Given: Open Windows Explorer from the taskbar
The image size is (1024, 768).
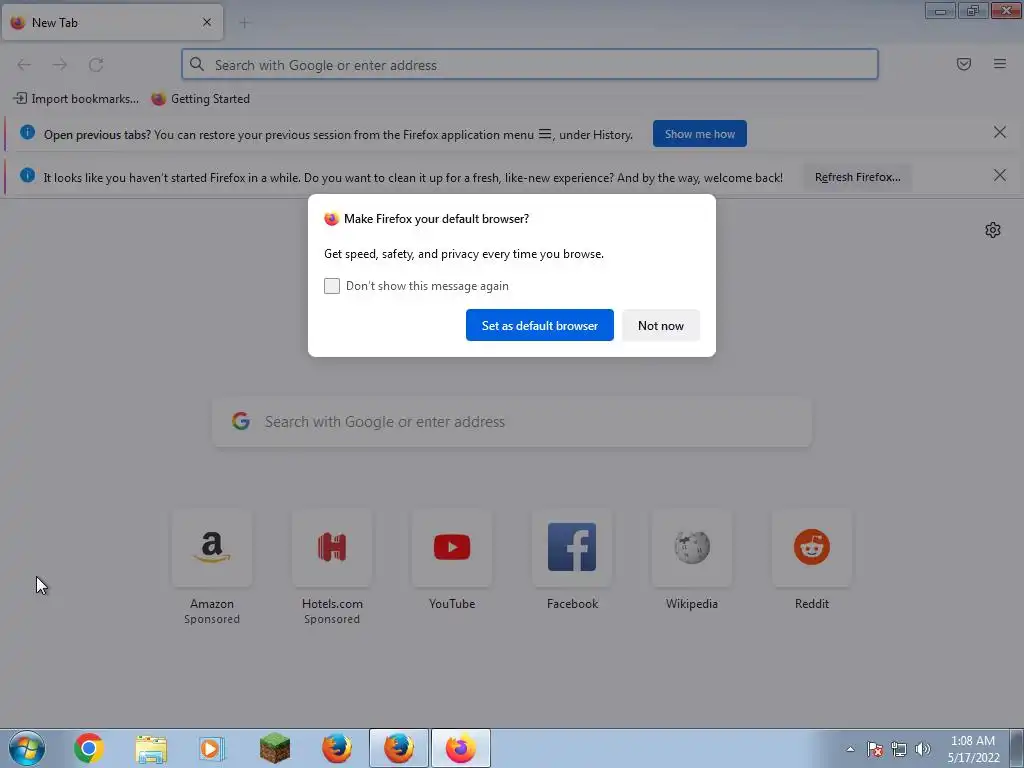Looking at the screenshot, I should coord(151,748).
